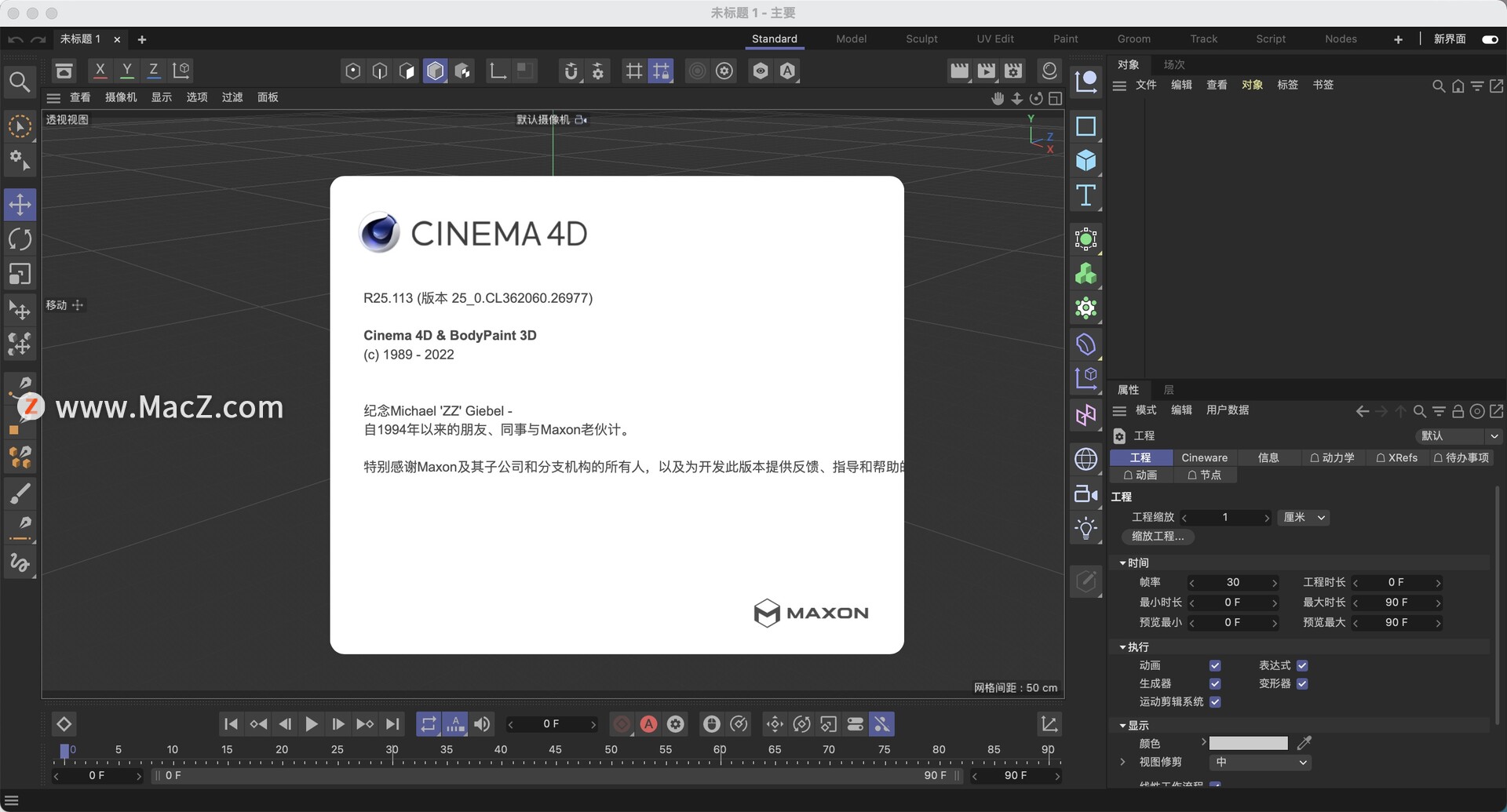Toggle Y axis lock
Screen dimensions: 1507x812
tap(126, 71)
